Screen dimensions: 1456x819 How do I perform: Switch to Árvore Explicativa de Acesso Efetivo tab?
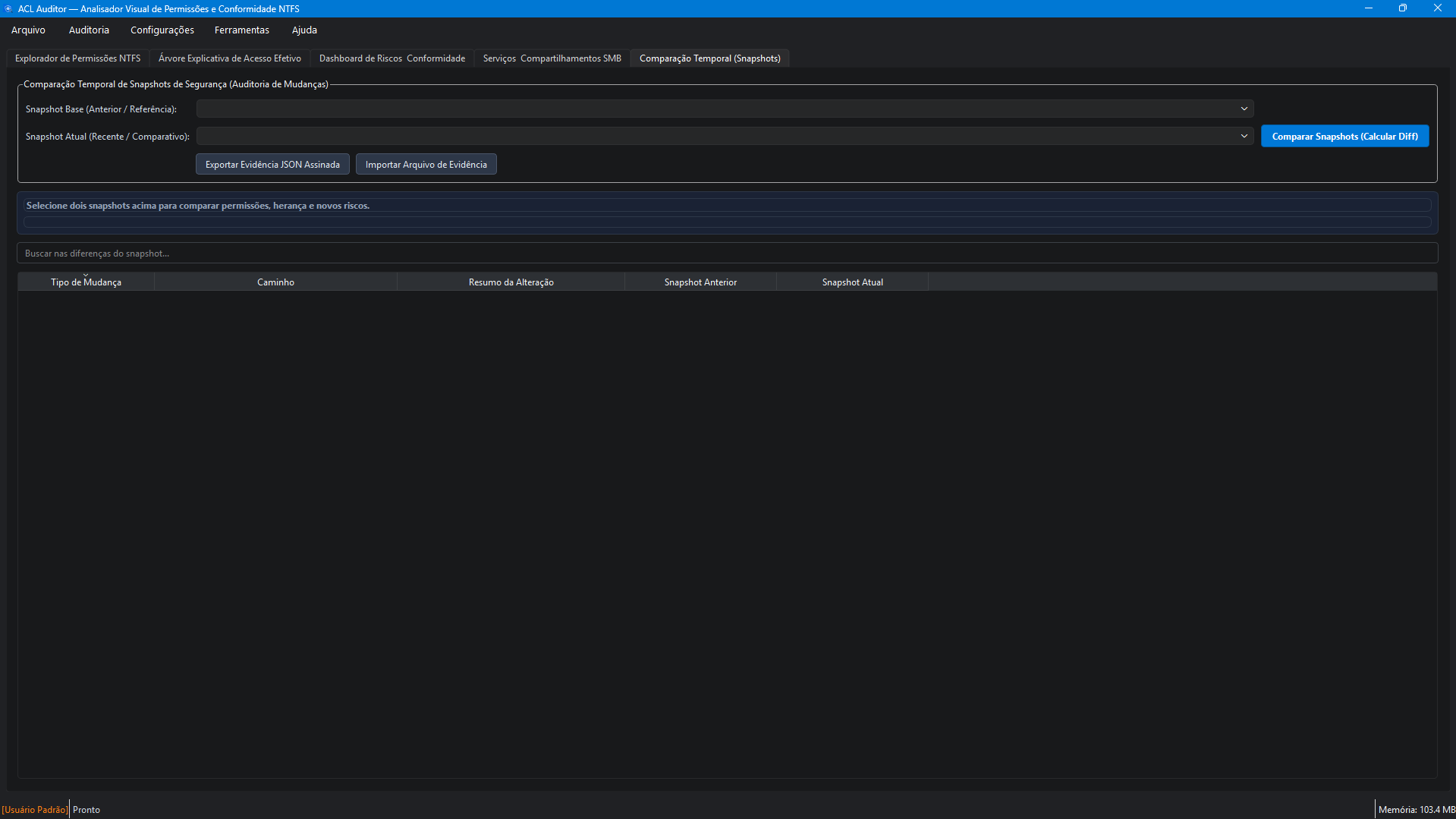230,58
